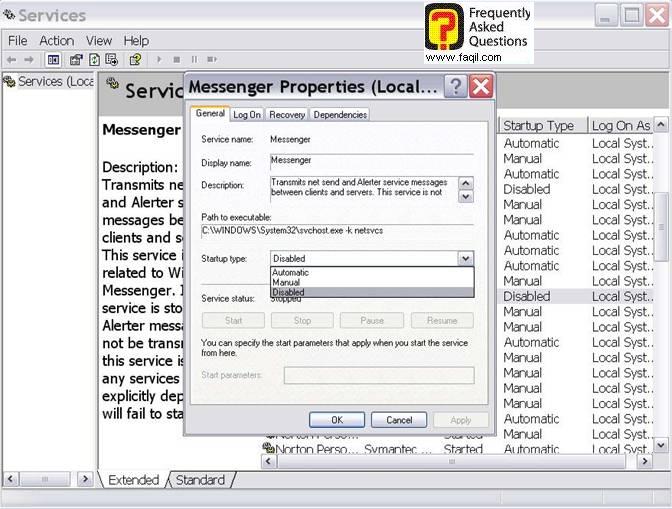Switch to the Log On tab
Image resolution: width=672 pixels, height=509 pixels.
coord(247,115)
